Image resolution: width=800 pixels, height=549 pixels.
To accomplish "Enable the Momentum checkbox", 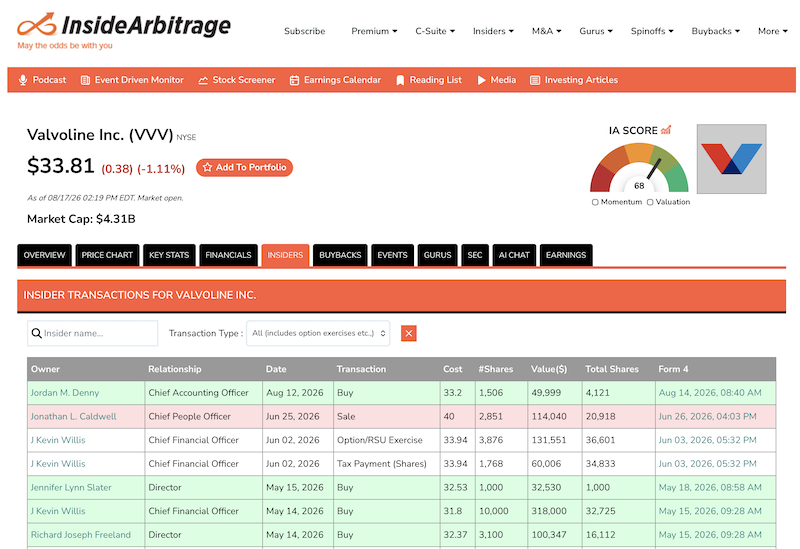I will (595, 202).
